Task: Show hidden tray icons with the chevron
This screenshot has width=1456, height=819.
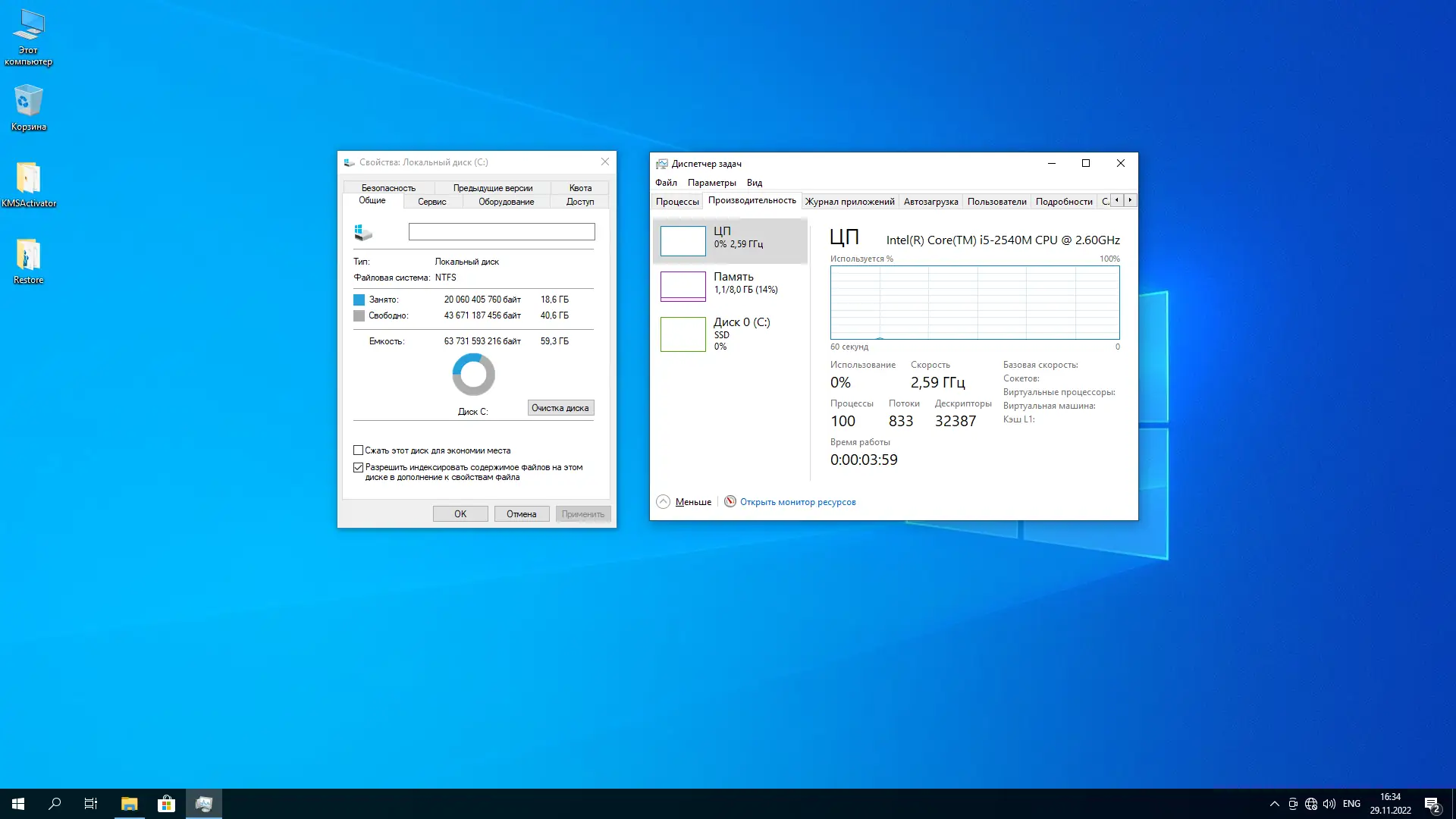Action: point(1274,804)
